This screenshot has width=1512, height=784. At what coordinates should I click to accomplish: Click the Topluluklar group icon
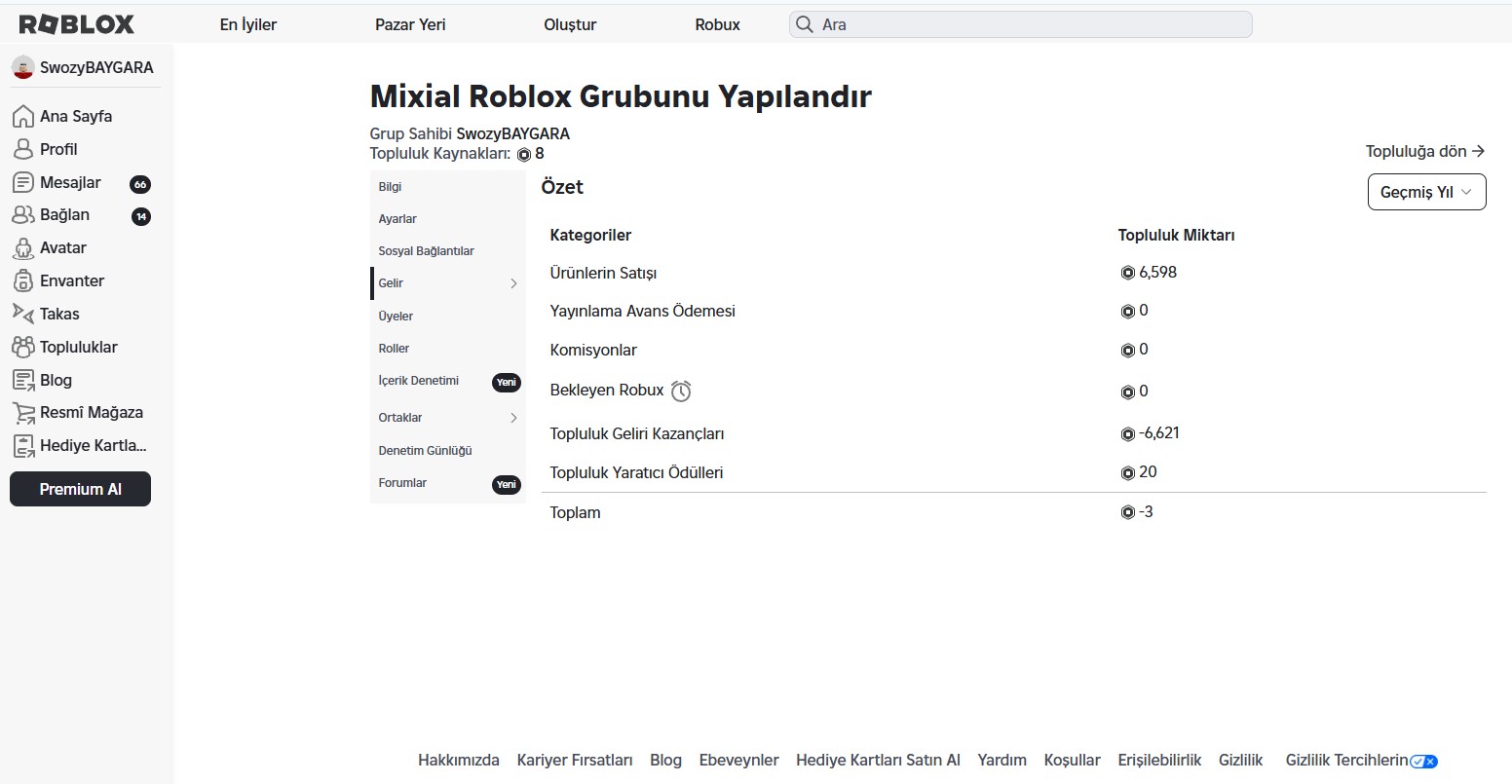click(23, 347)
